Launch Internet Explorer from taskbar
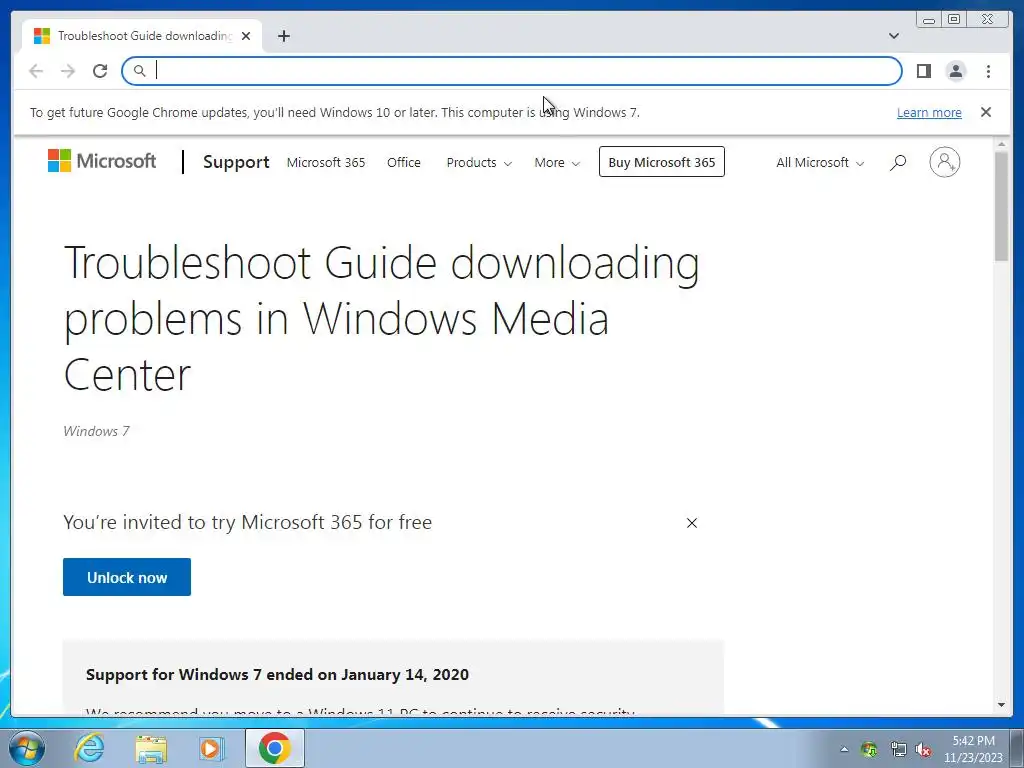 (x=89, y=748)
